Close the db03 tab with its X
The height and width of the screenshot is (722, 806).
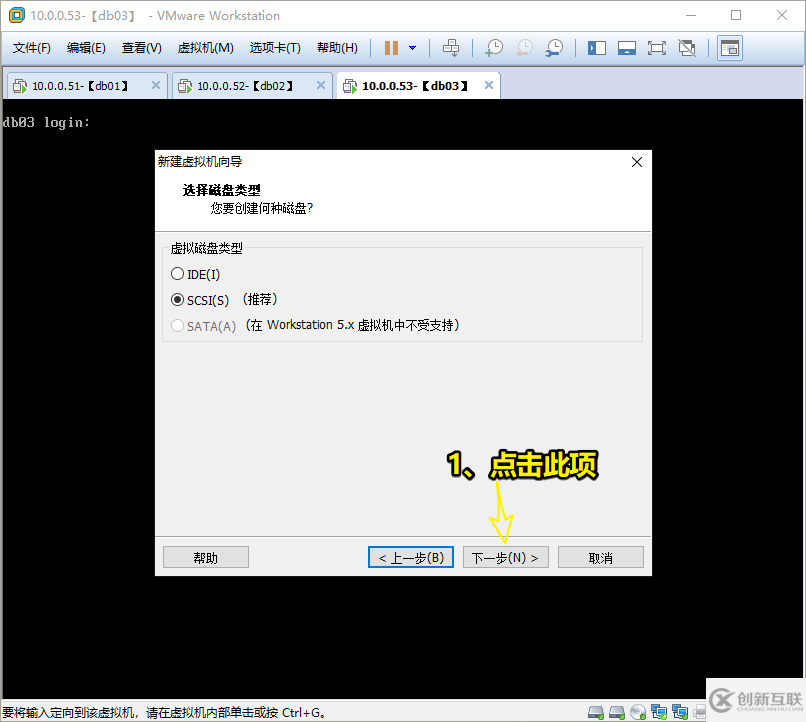pos(489,85)
